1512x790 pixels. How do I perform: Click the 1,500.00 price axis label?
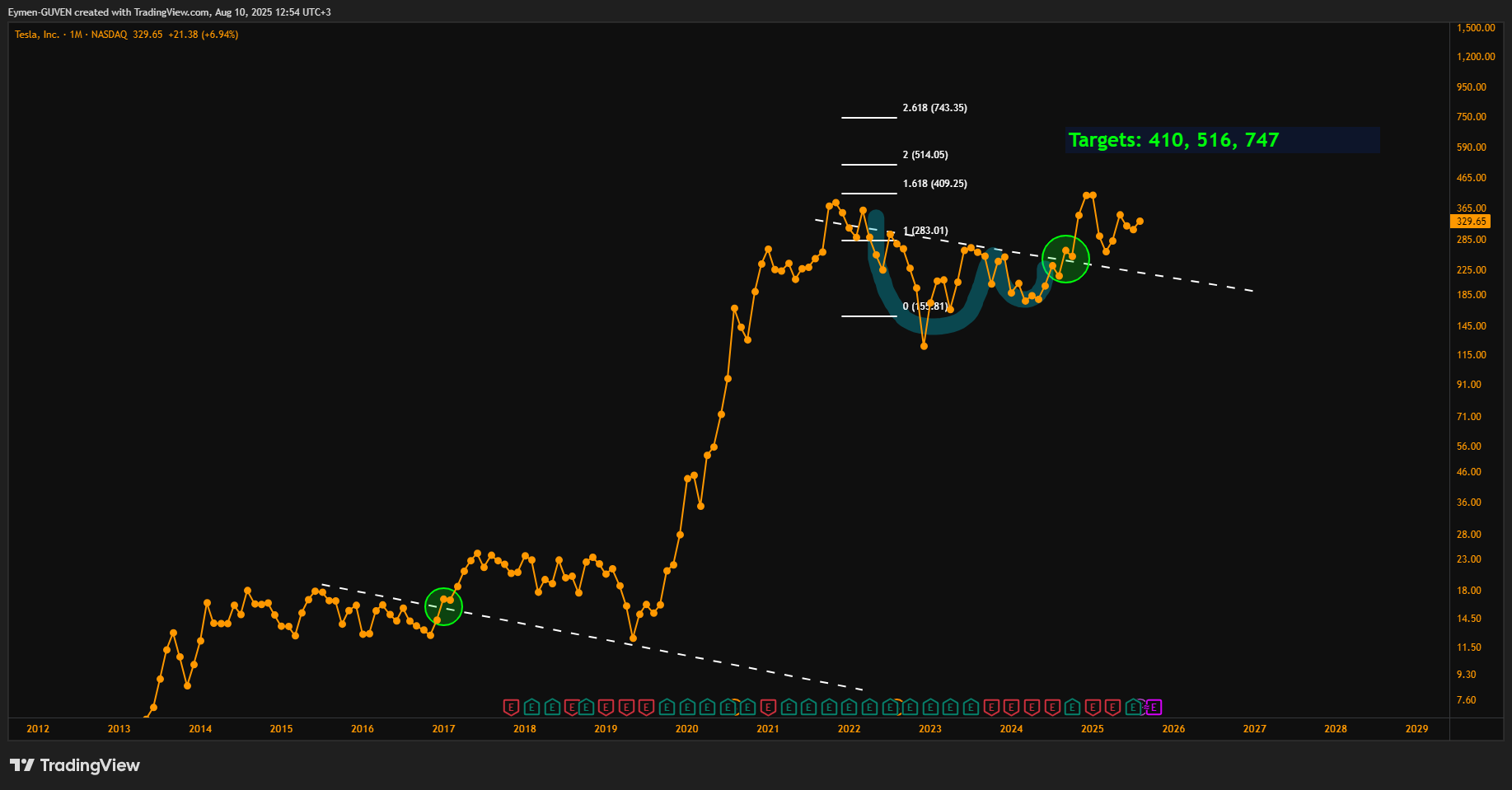tap(1476, 28)
